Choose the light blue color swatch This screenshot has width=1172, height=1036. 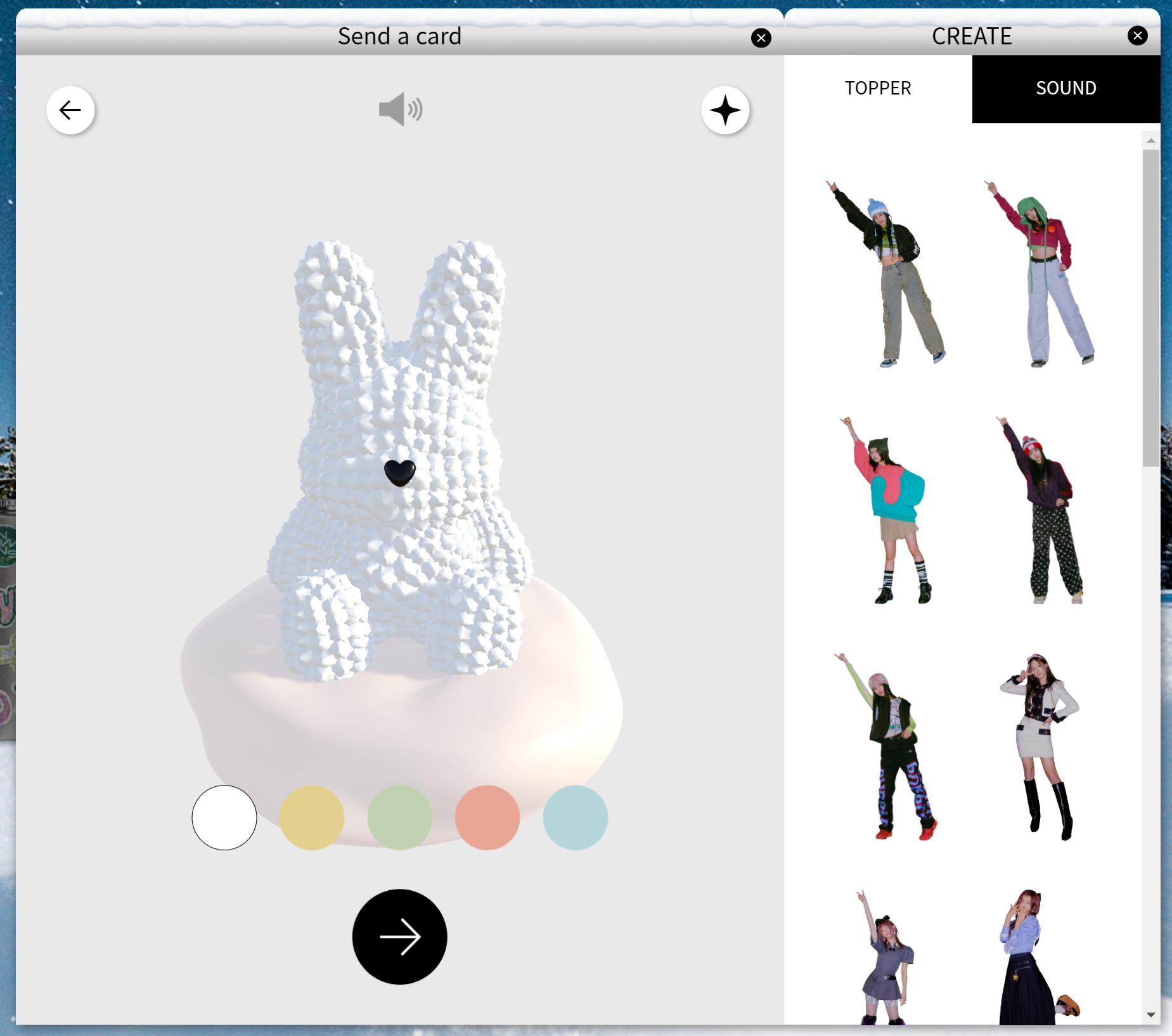[576, 818]
